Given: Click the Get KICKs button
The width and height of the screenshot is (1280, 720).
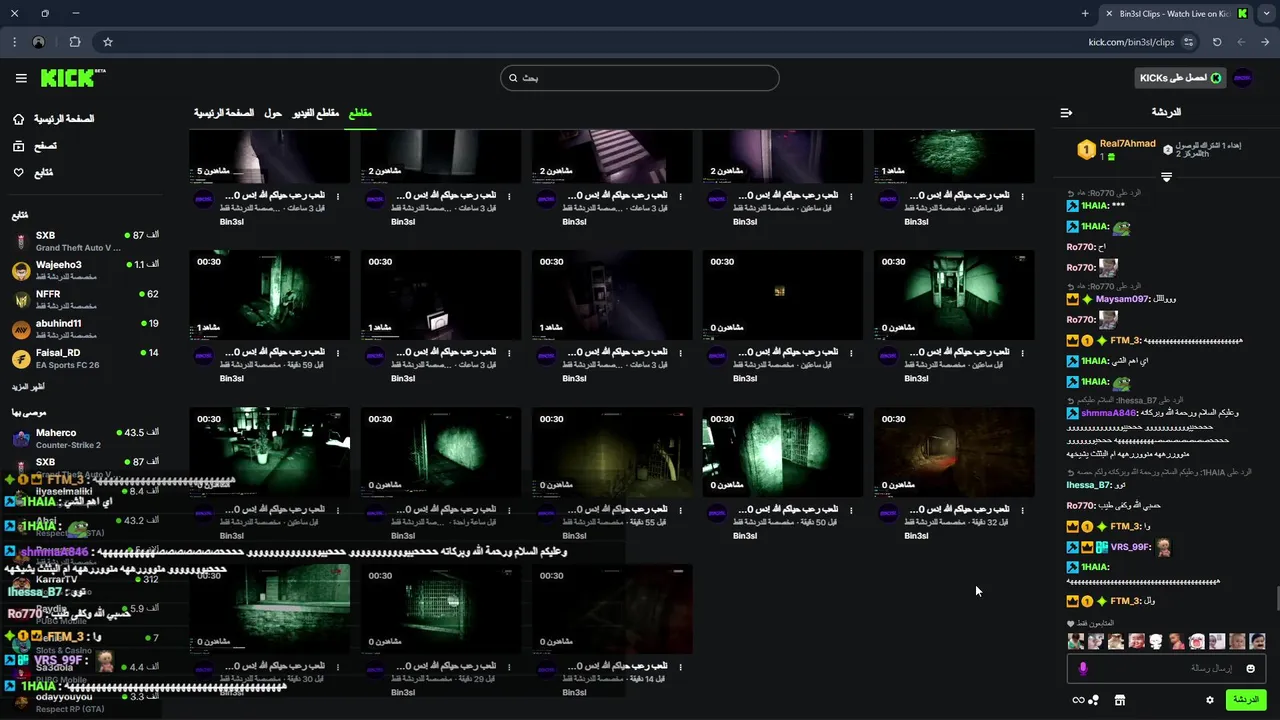Looking at the screenshot, I should click(x=1181, y=78).
